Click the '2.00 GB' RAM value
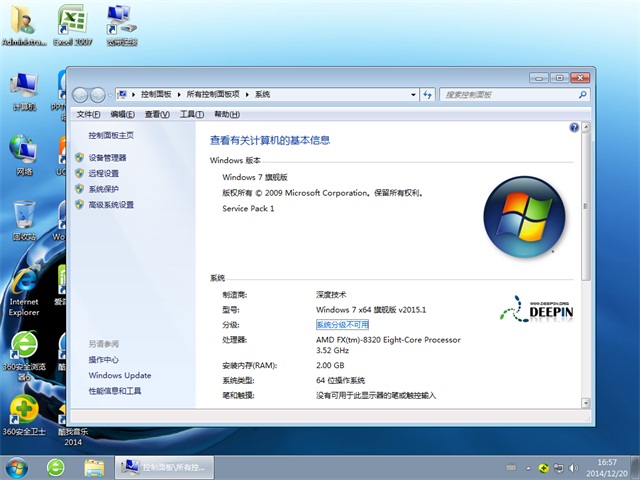Screen dimensions: 640x480 [330, 365]
